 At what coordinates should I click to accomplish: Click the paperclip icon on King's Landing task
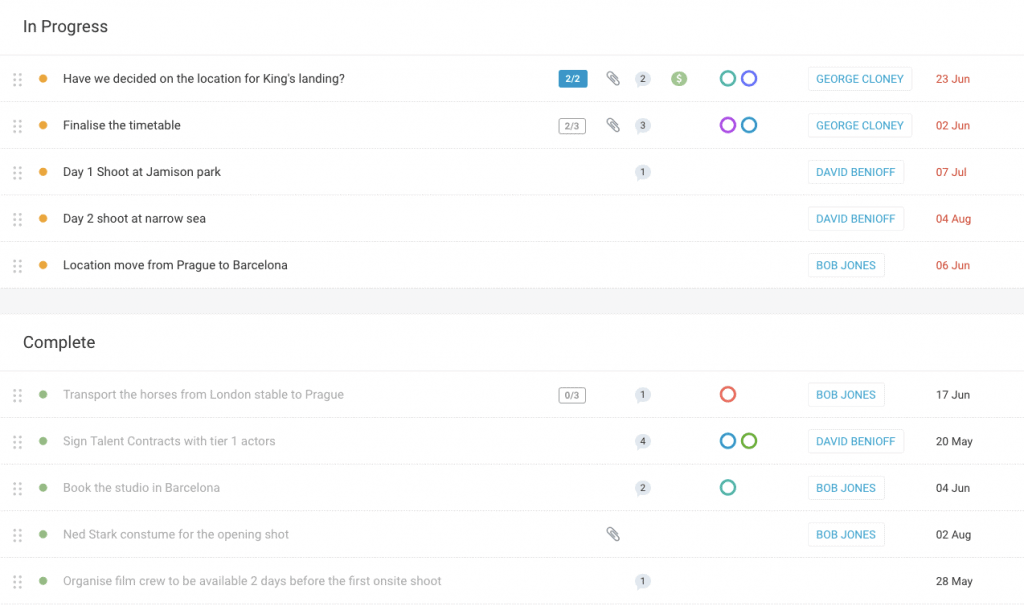pyautogui.click(x=612, y=78)
